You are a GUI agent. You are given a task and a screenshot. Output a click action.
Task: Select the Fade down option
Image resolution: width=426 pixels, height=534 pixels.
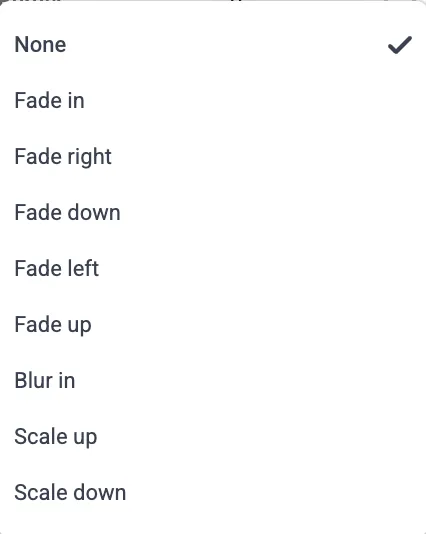213,213
